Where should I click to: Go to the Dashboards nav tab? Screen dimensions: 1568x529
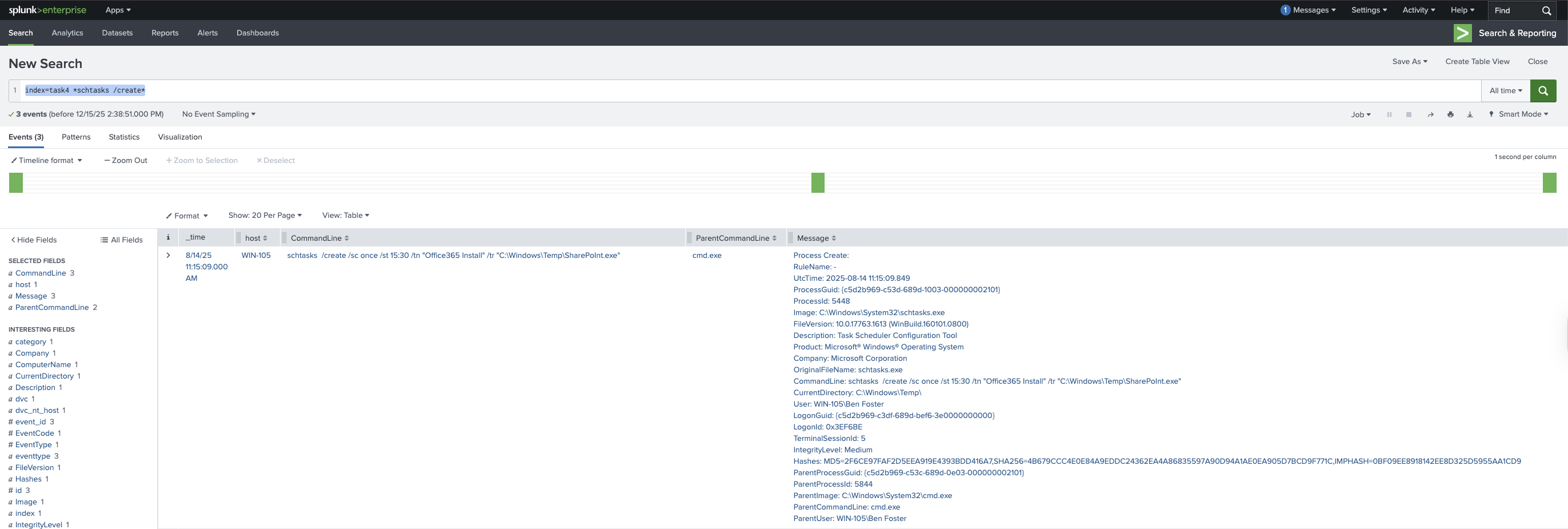click(x=258, y=33)
